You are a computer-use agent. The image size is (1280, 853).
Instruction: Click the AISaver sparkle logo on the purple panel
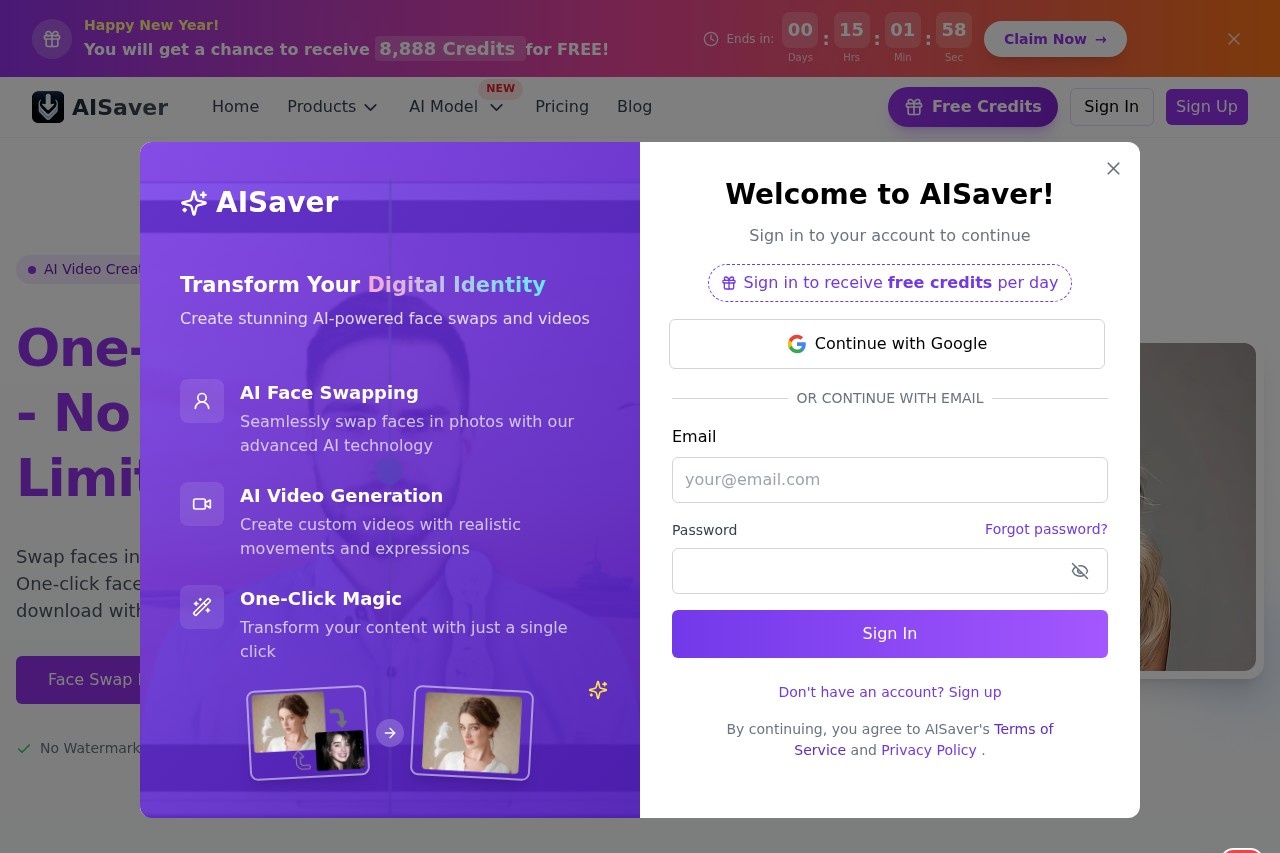pos(193,202)
